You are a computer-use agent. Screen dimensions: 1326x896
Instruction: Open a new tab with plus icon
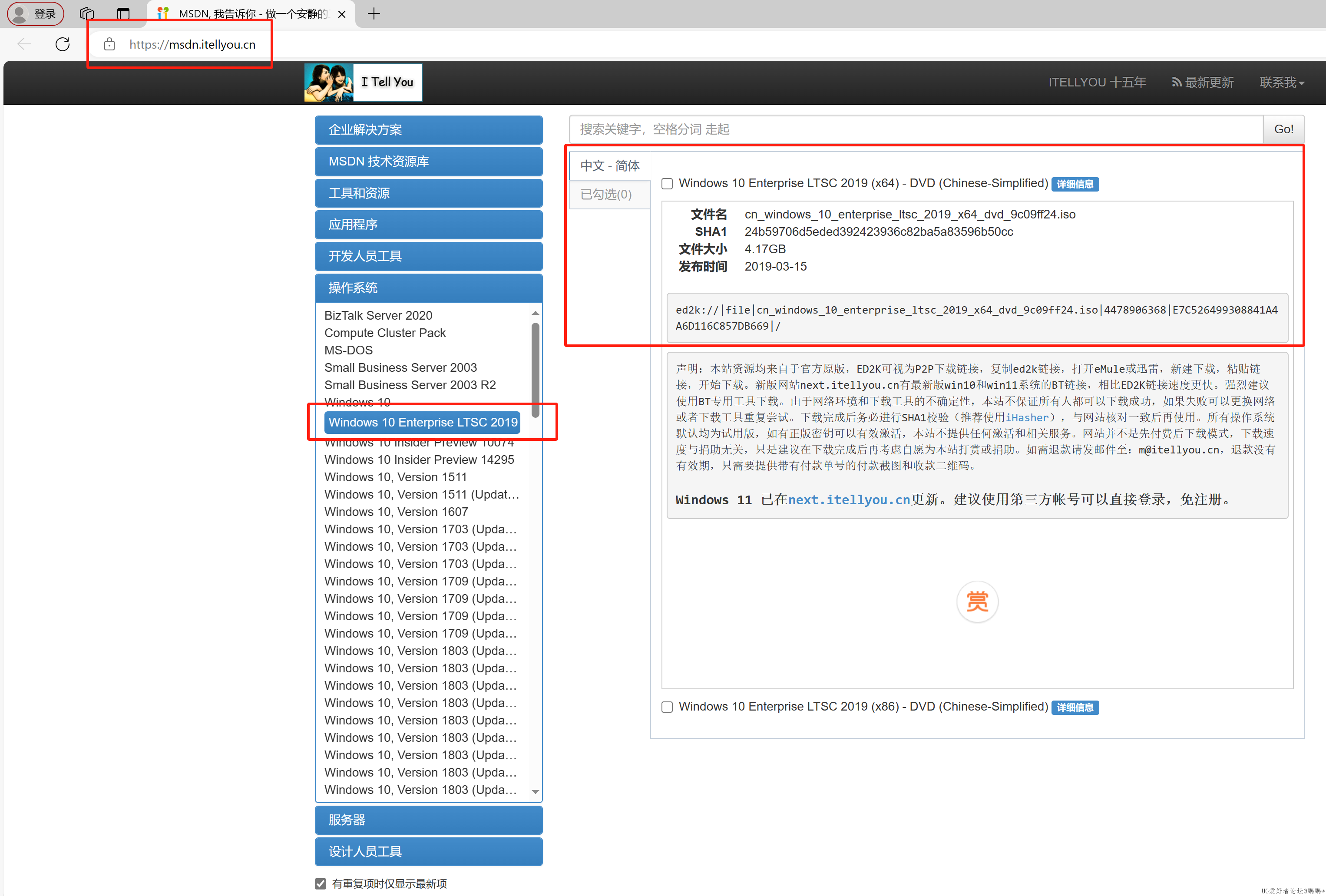coord(374,13)
